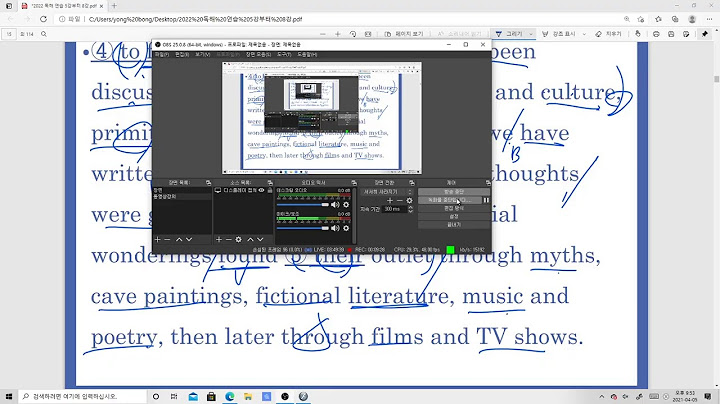Expand the Draw tool options arrow
Image resolution: width=720 pixels, height=404 pixels.
coord(531,34)
